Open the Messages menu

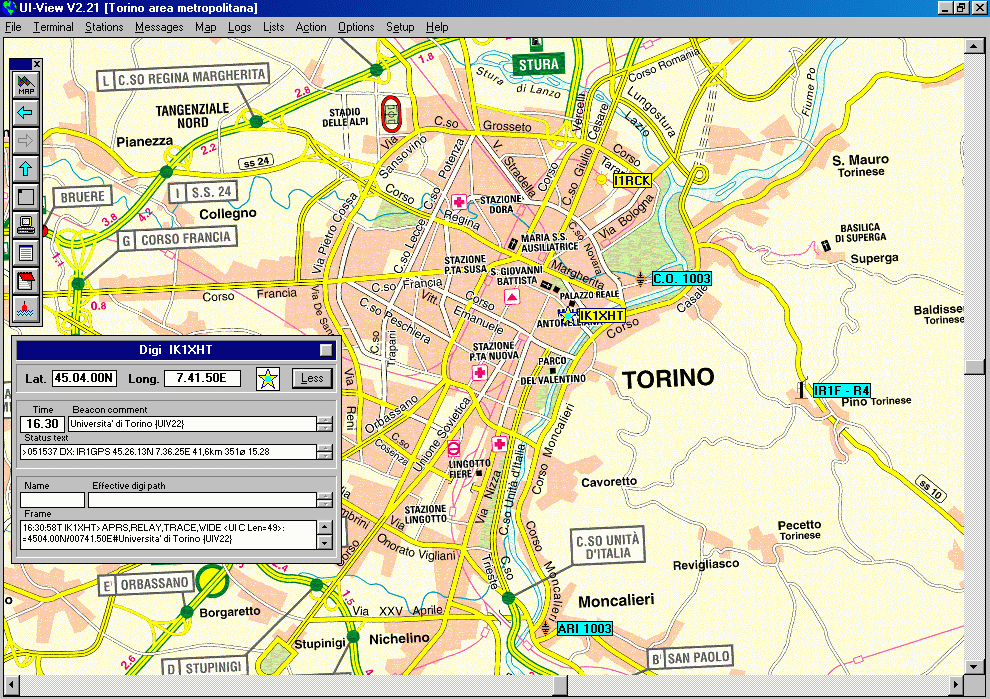159,27
